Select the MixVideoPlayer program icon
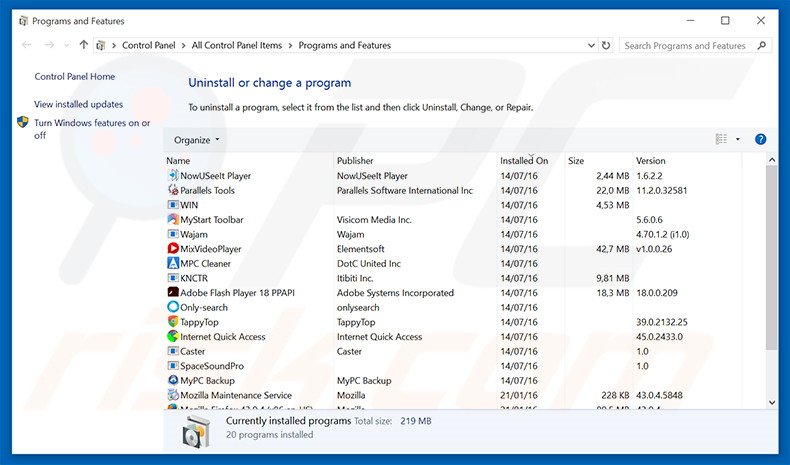The image size is (790, 465). [x=173, y=249]
